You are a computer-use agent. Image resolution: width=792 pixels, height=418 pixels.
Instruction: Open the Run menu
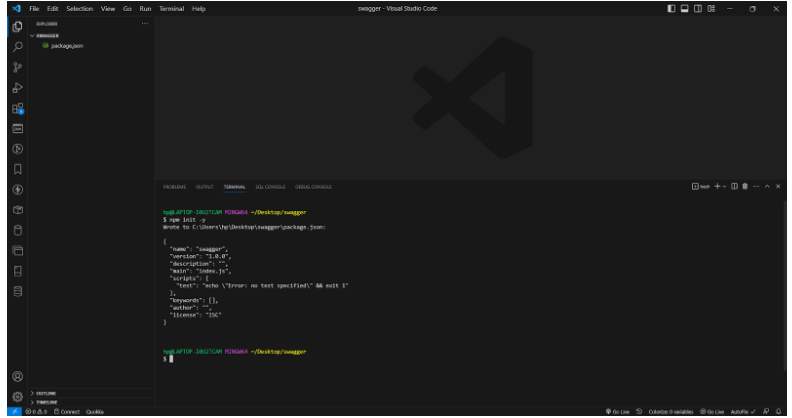tap(145, 9)
